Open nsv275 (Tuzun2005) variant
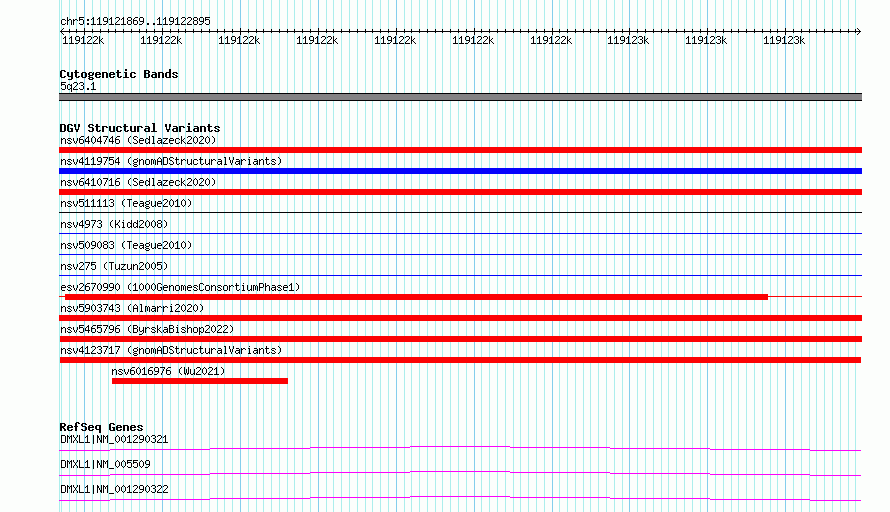The image size is (890, 512). pos(114,266)
